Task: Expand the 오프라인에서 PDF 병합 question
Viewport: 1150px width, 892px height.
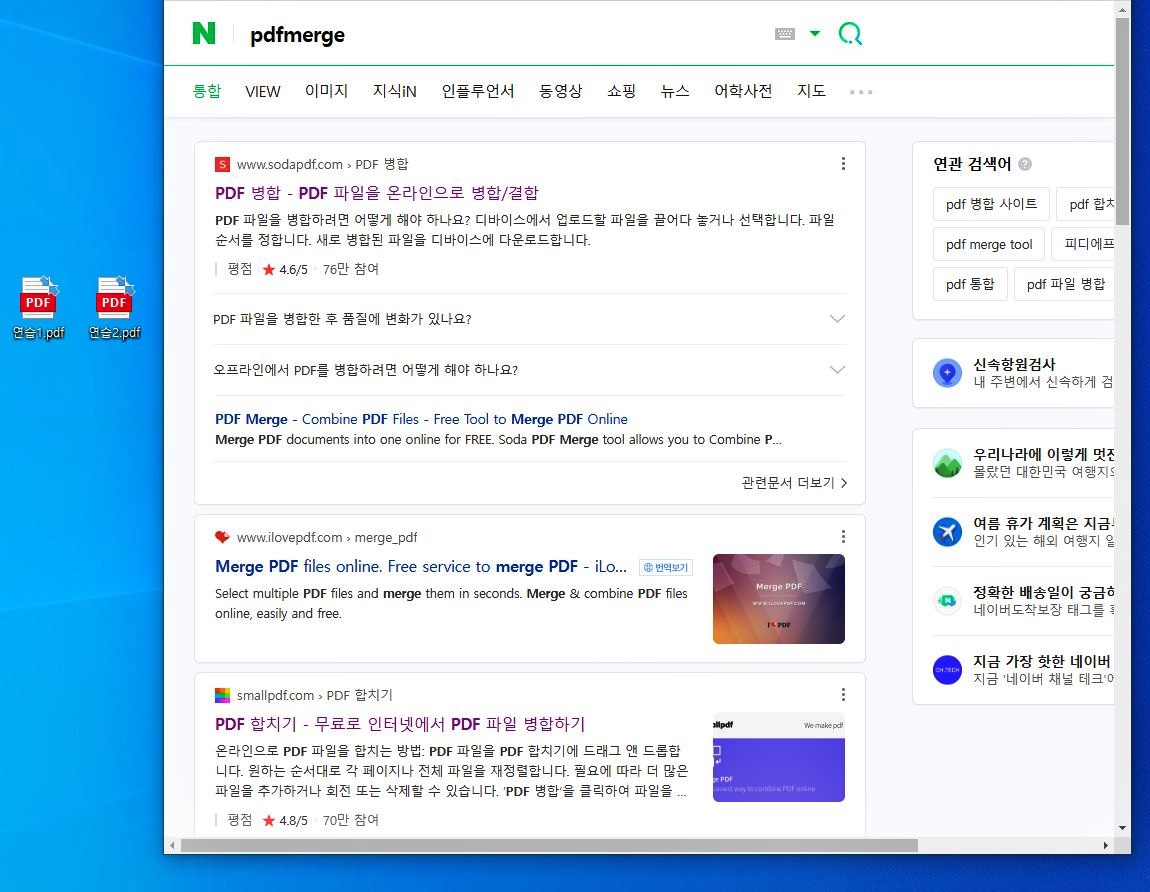Action: pos(530,370)
